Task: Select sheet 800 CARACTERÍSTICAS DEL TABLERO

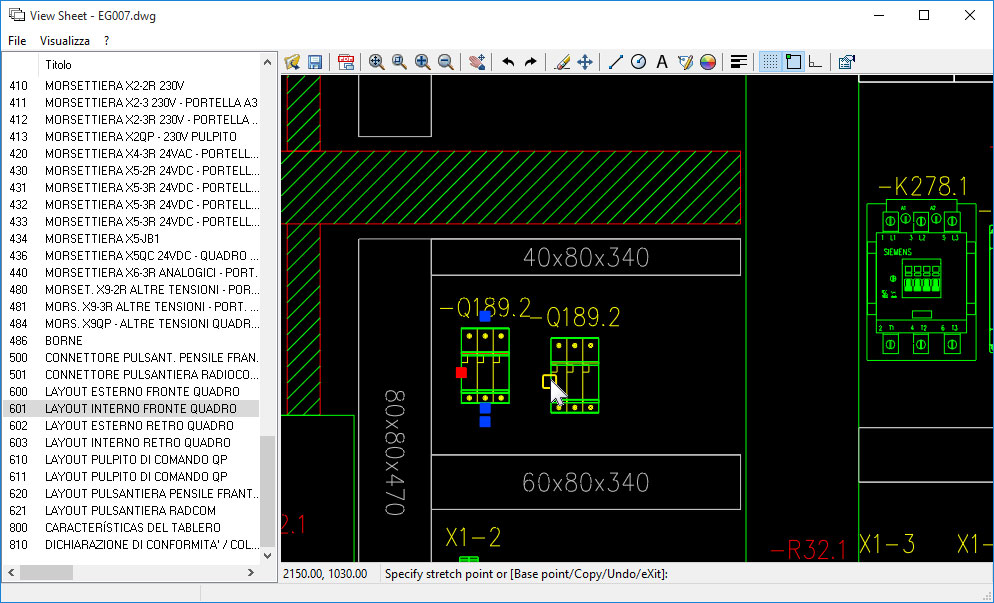Action: pyautogui.click(x=131, y=528)
